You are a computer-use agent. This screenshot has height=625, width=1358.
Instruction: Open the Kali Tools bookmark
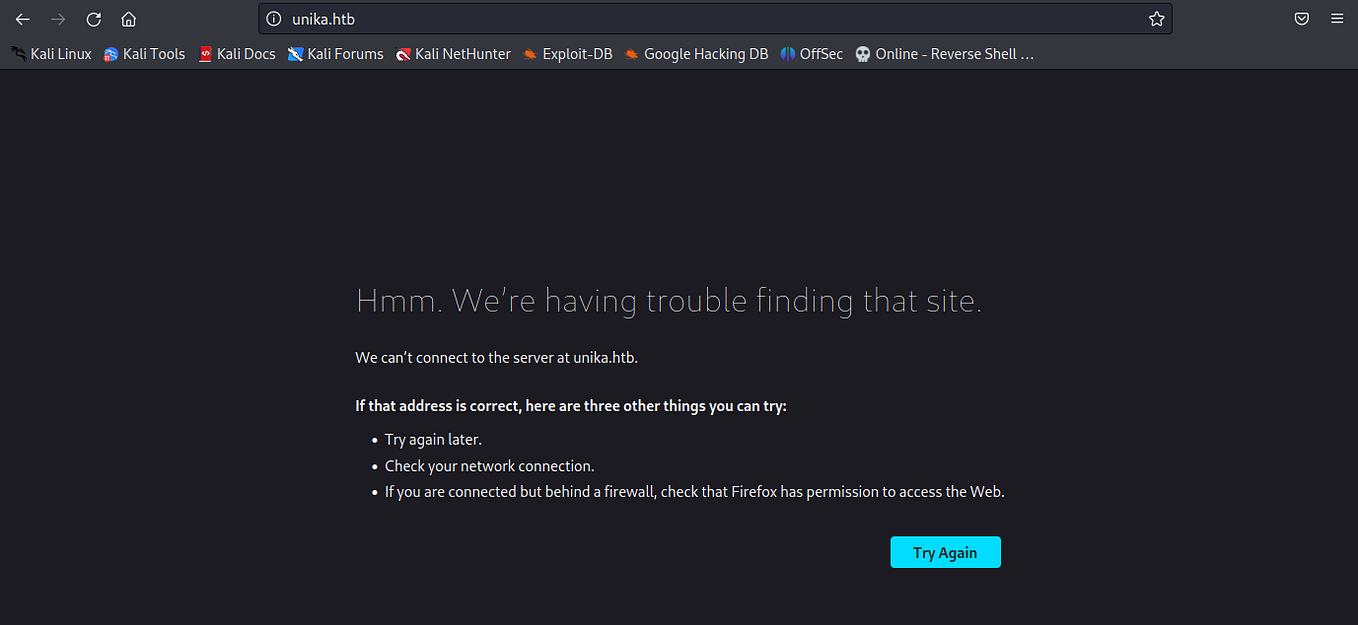145,54
